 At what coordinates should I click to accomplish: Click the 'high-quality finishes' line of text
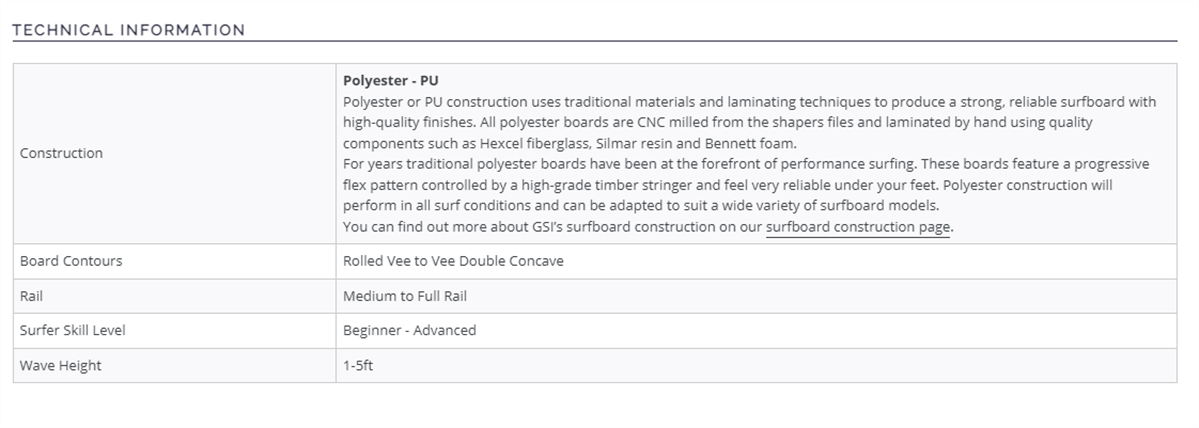click(718, 122)
